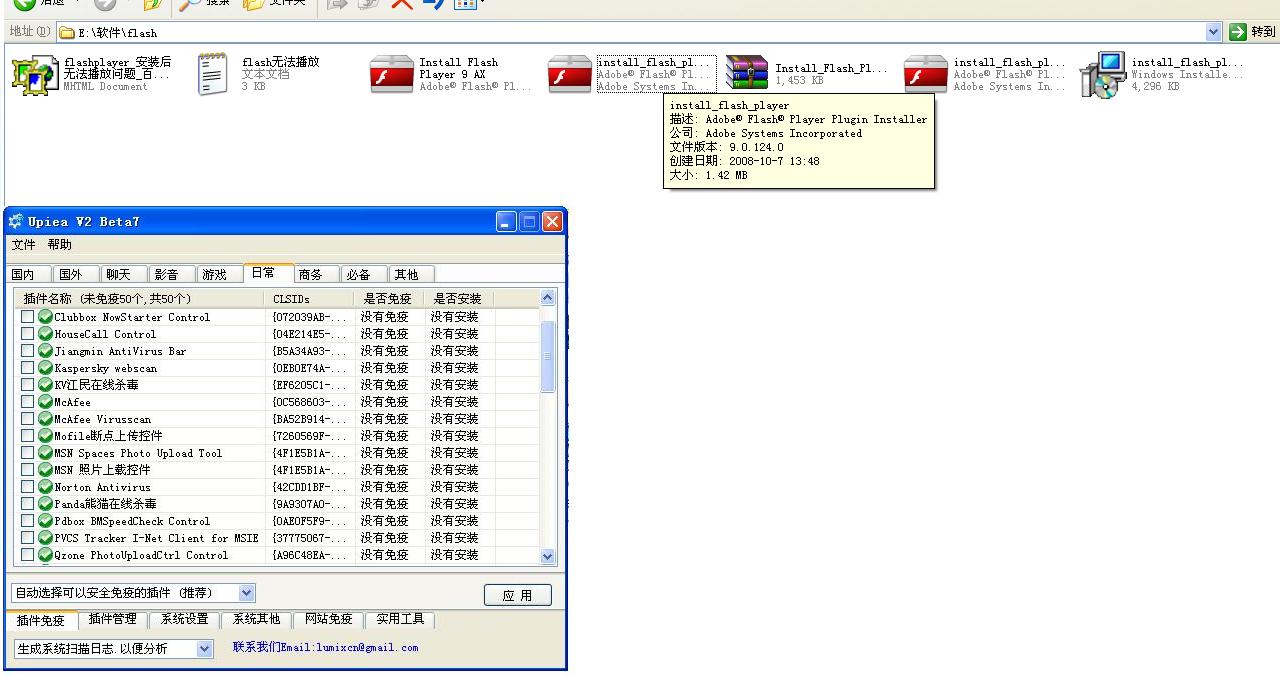This screenshot has height=676, width=1280.
Task: Click green check icon beside MSN 照片上载控件
Action: [45, 470]
